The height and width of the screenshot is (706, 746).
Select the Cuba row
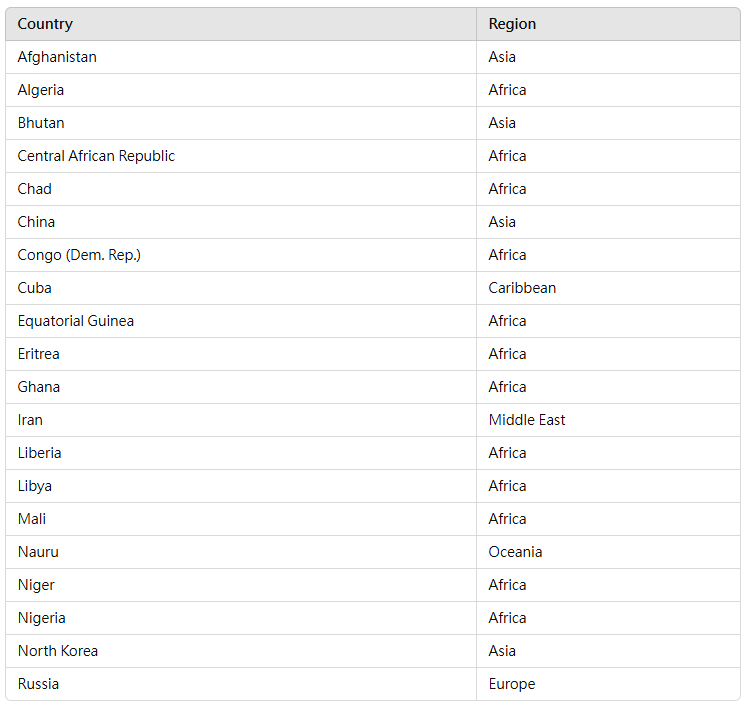point(35,288)
